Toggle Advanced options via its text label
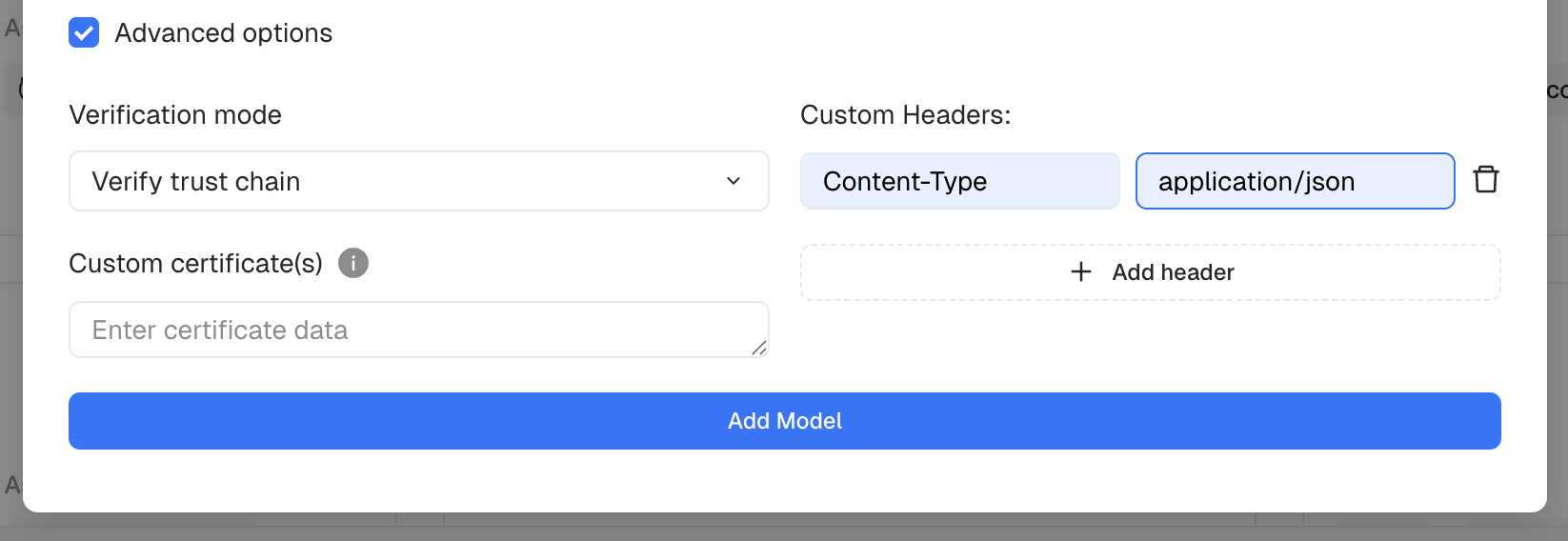Viewport: 1568px width, 541px height. [224, 33]
